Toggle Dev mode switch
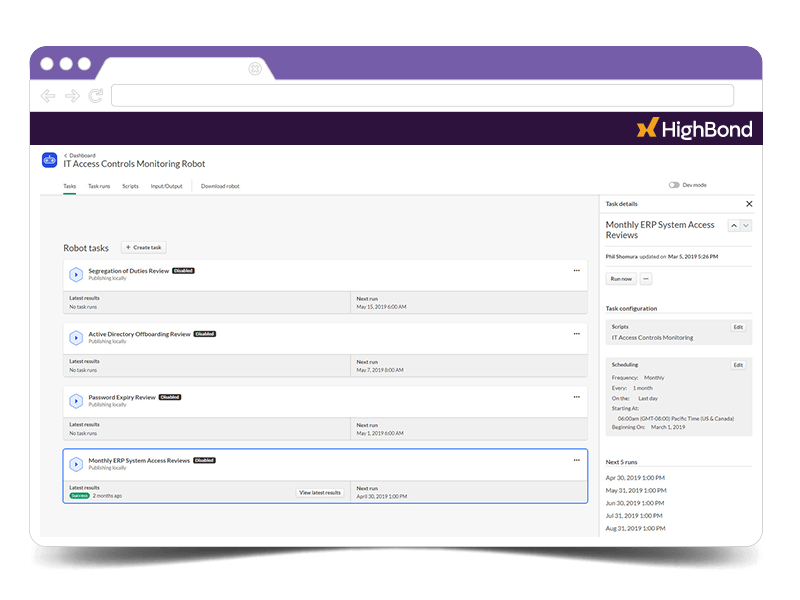 (674, 185)
